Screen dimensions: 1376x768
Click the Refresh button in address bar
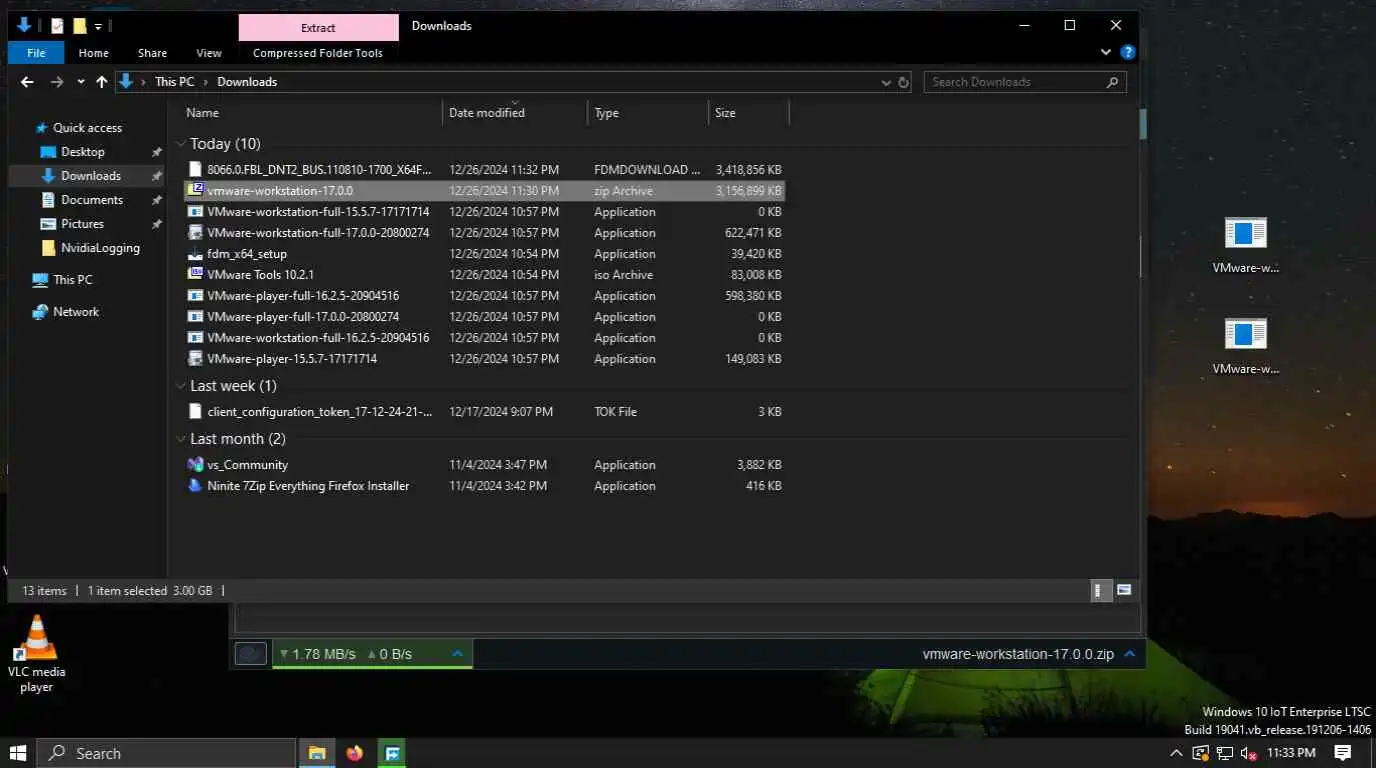coord(904,82)
